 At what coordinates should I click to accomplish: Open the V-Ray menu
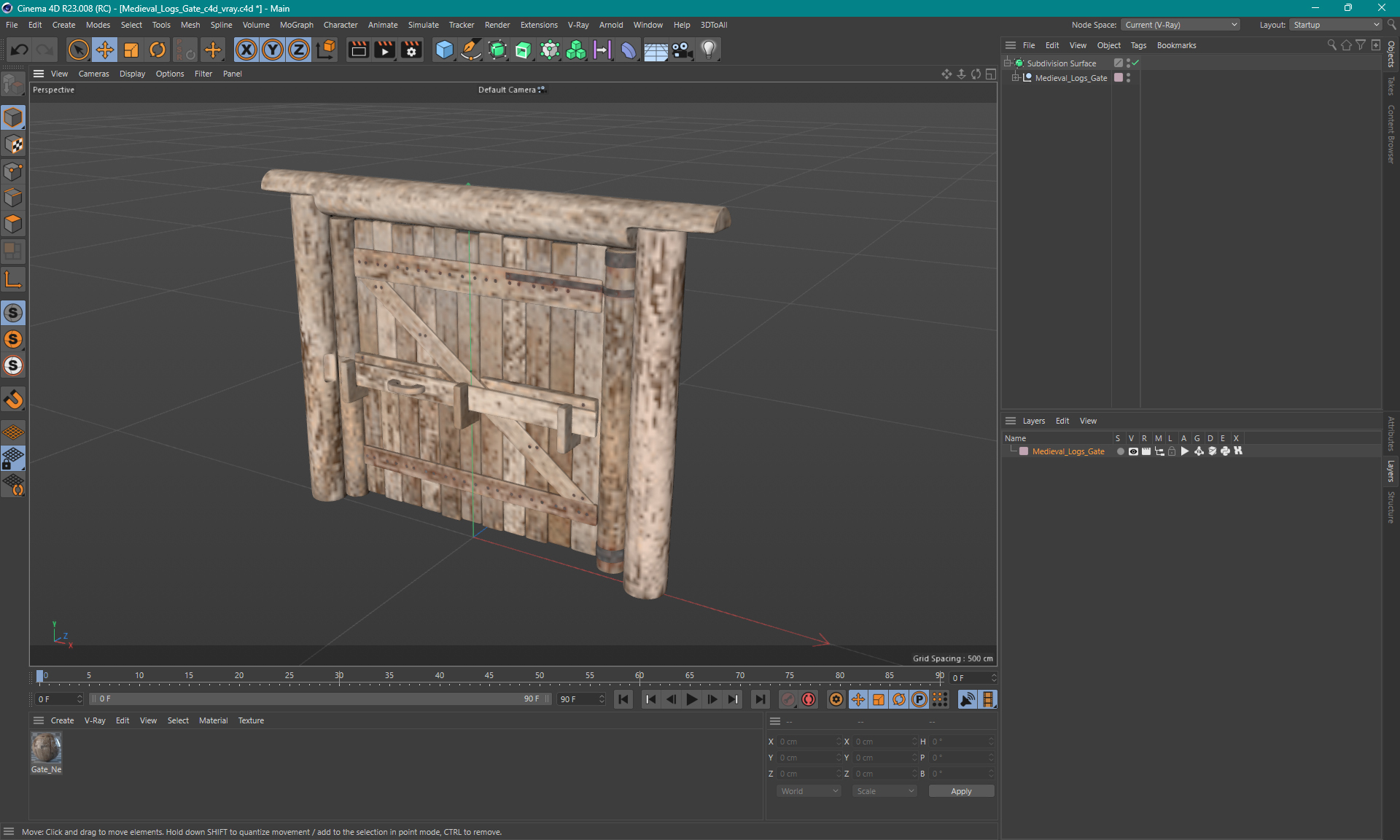tap(579, 24)
